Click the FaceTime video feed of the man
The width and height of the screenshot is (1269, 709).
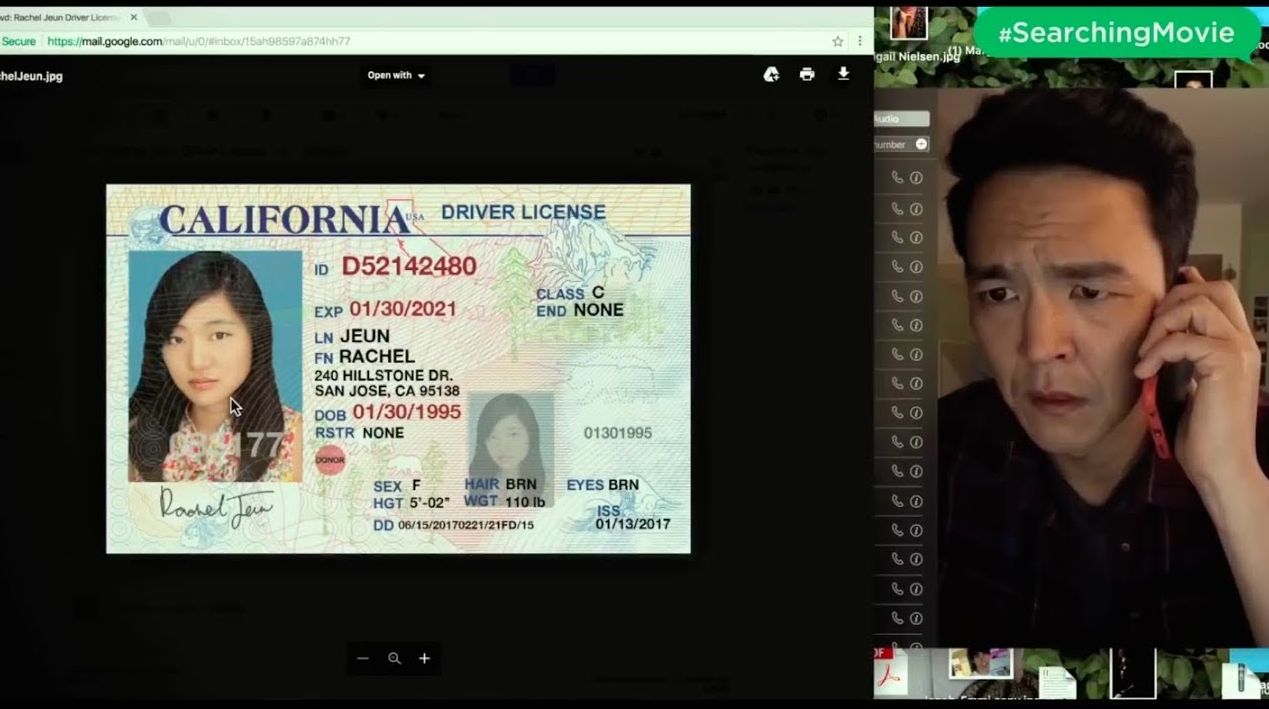click(x=1101, y=368)
